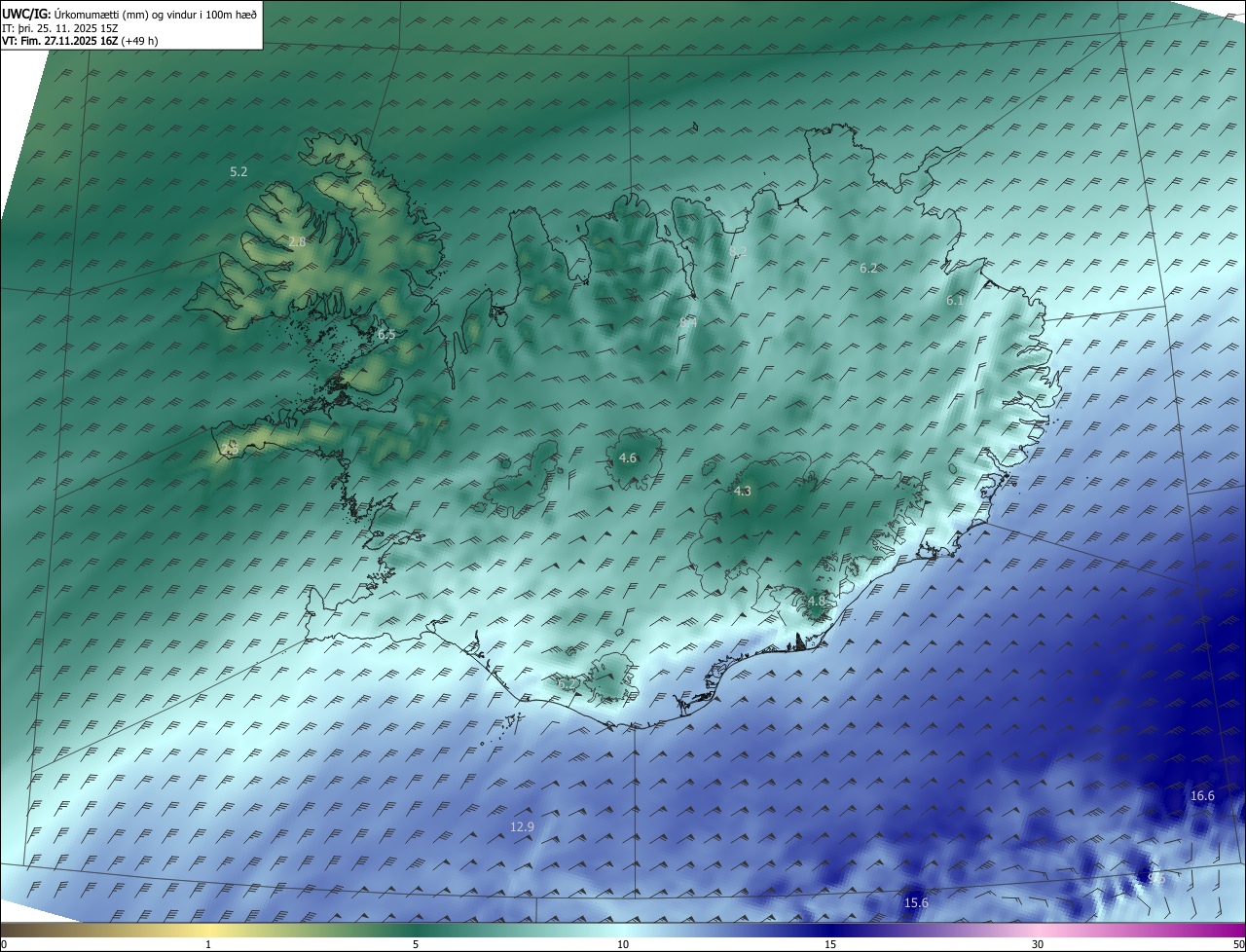Click the 50 tick on the colour scale
The image size is (1246, 952).
(x=1238, y=944)
